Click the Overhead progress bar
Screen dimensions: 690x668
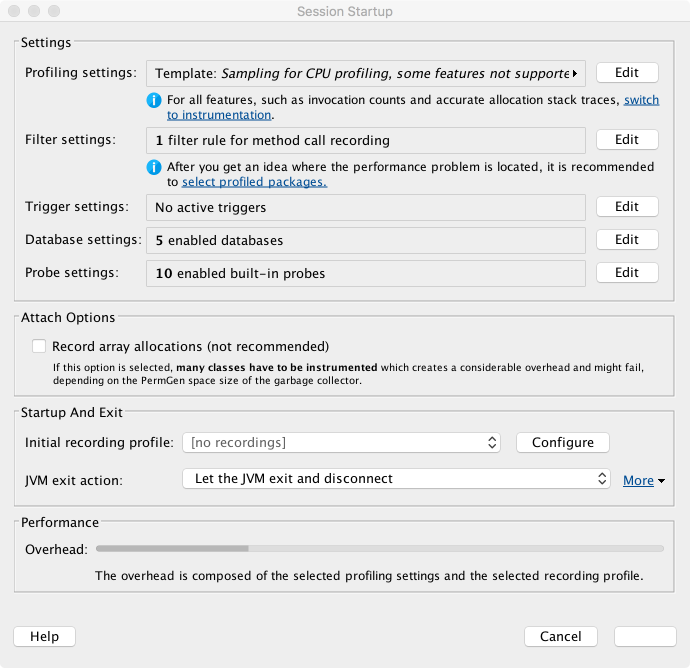(379, 548)
